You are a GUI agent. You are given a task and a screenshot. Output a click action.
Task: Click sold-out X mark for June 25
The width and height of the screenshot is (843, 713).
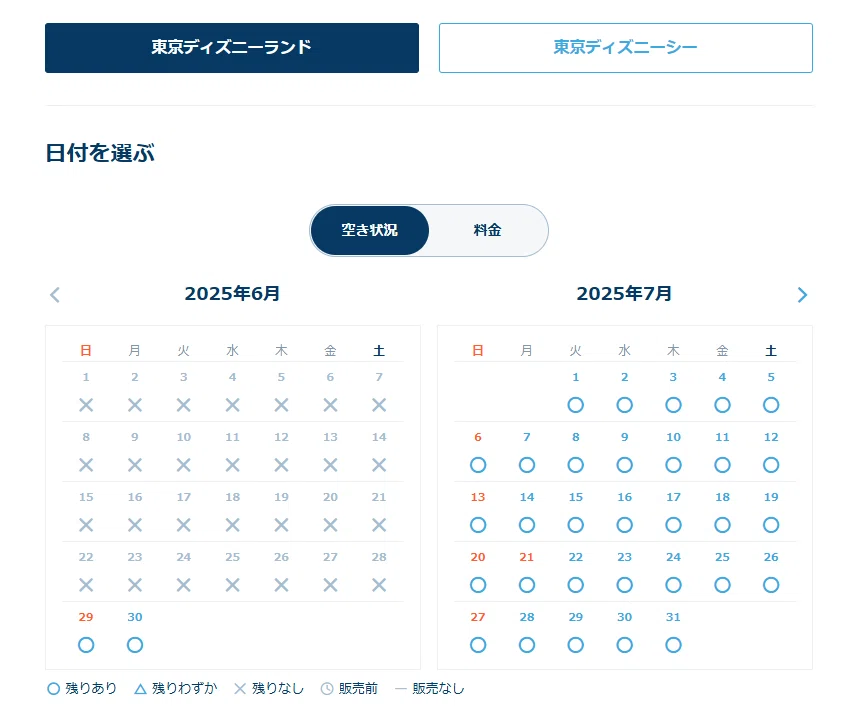point(233,585)
